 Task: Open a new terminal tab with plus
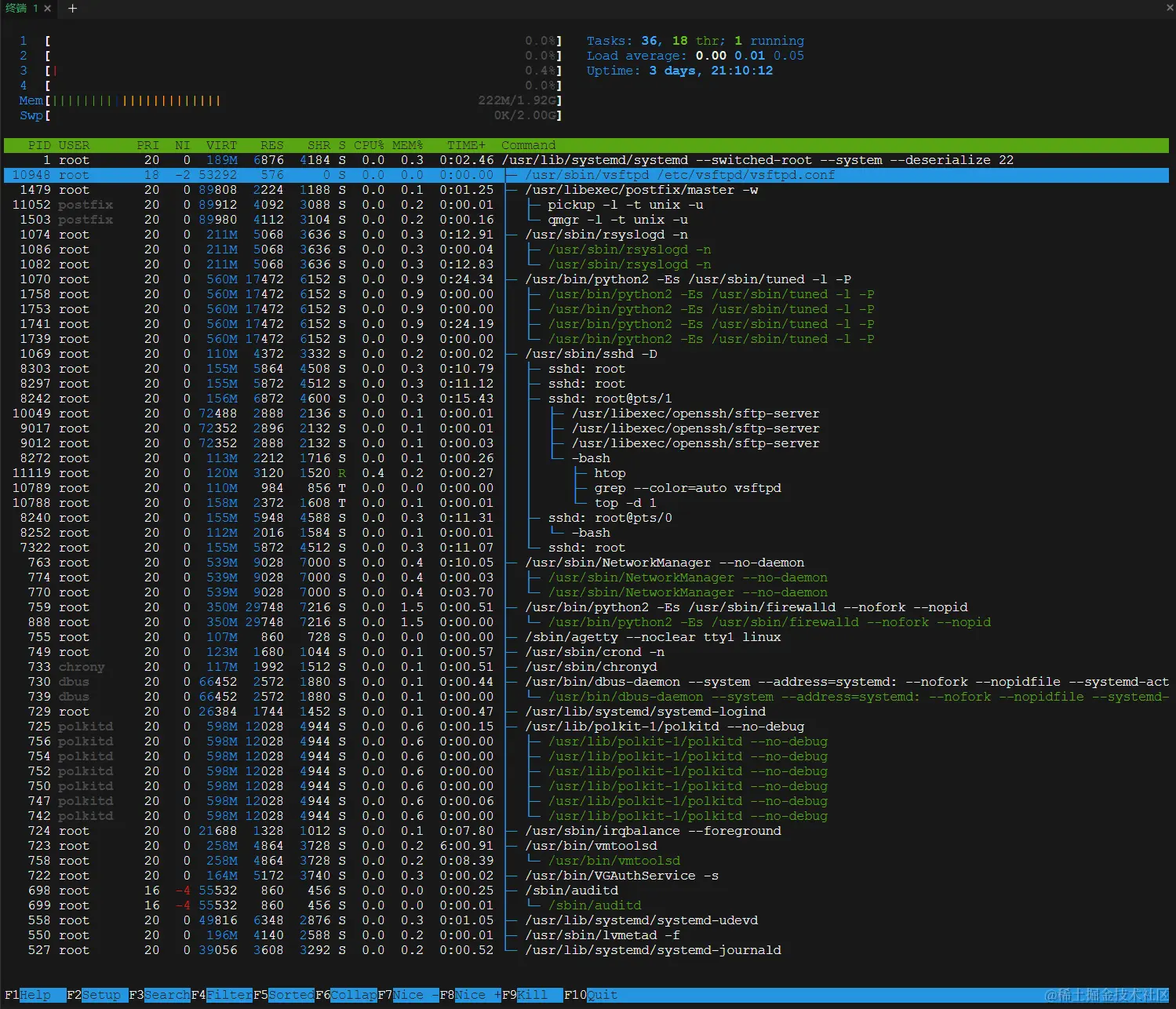click(72, 8)
